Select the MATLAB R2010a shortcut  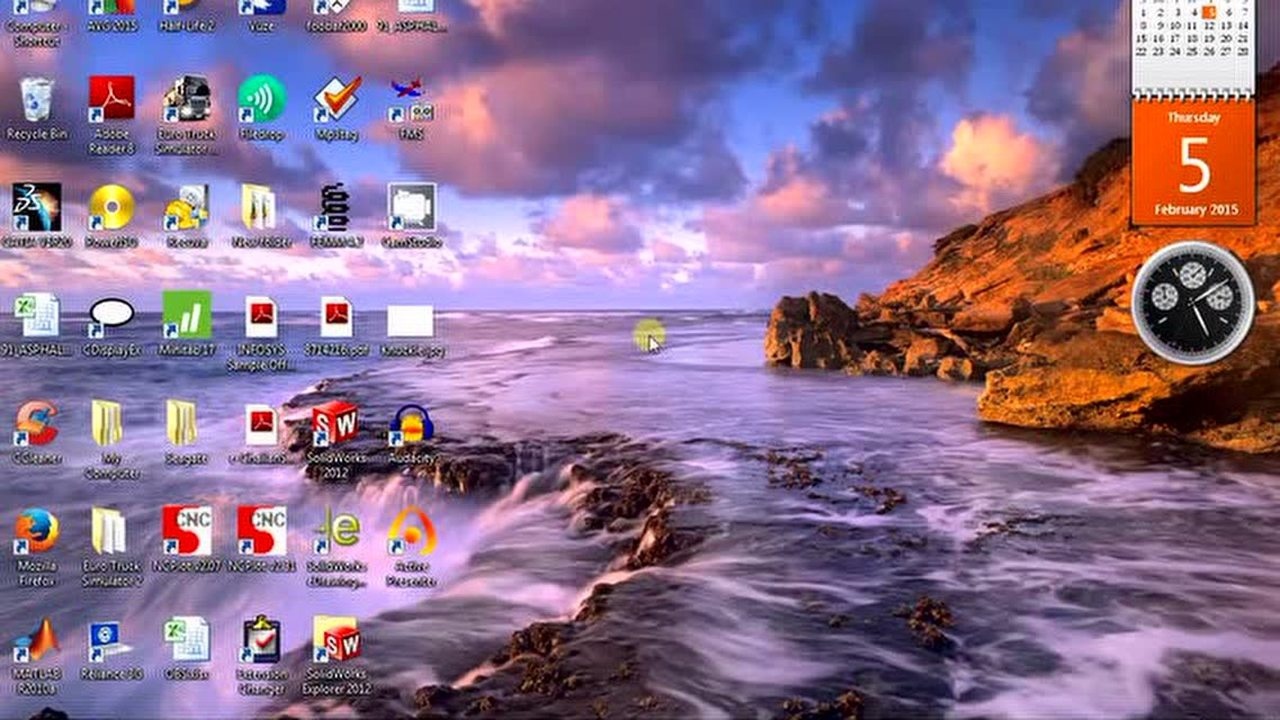pyautogui.click(x=37, y=640)
